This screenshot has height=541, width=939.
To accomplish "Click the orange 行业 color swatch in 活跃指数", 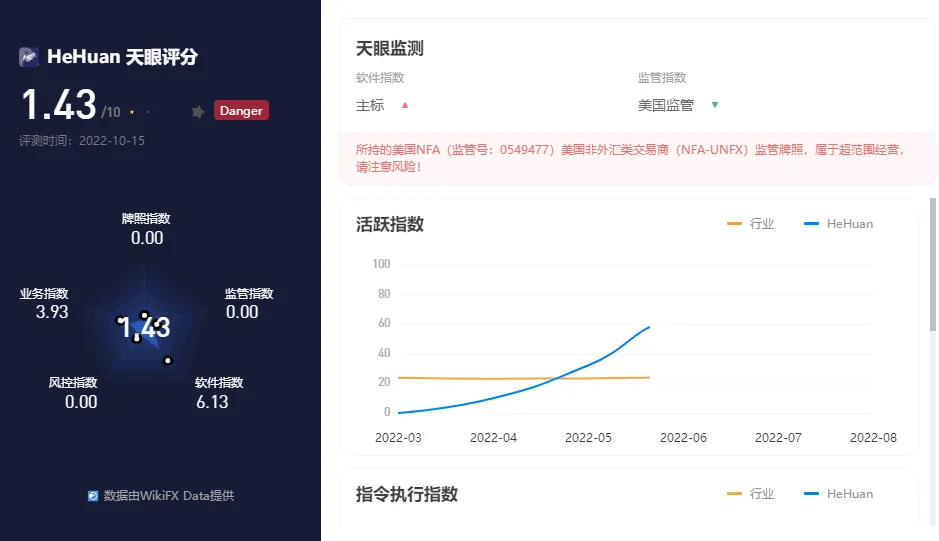I will [x=734, y=223].
